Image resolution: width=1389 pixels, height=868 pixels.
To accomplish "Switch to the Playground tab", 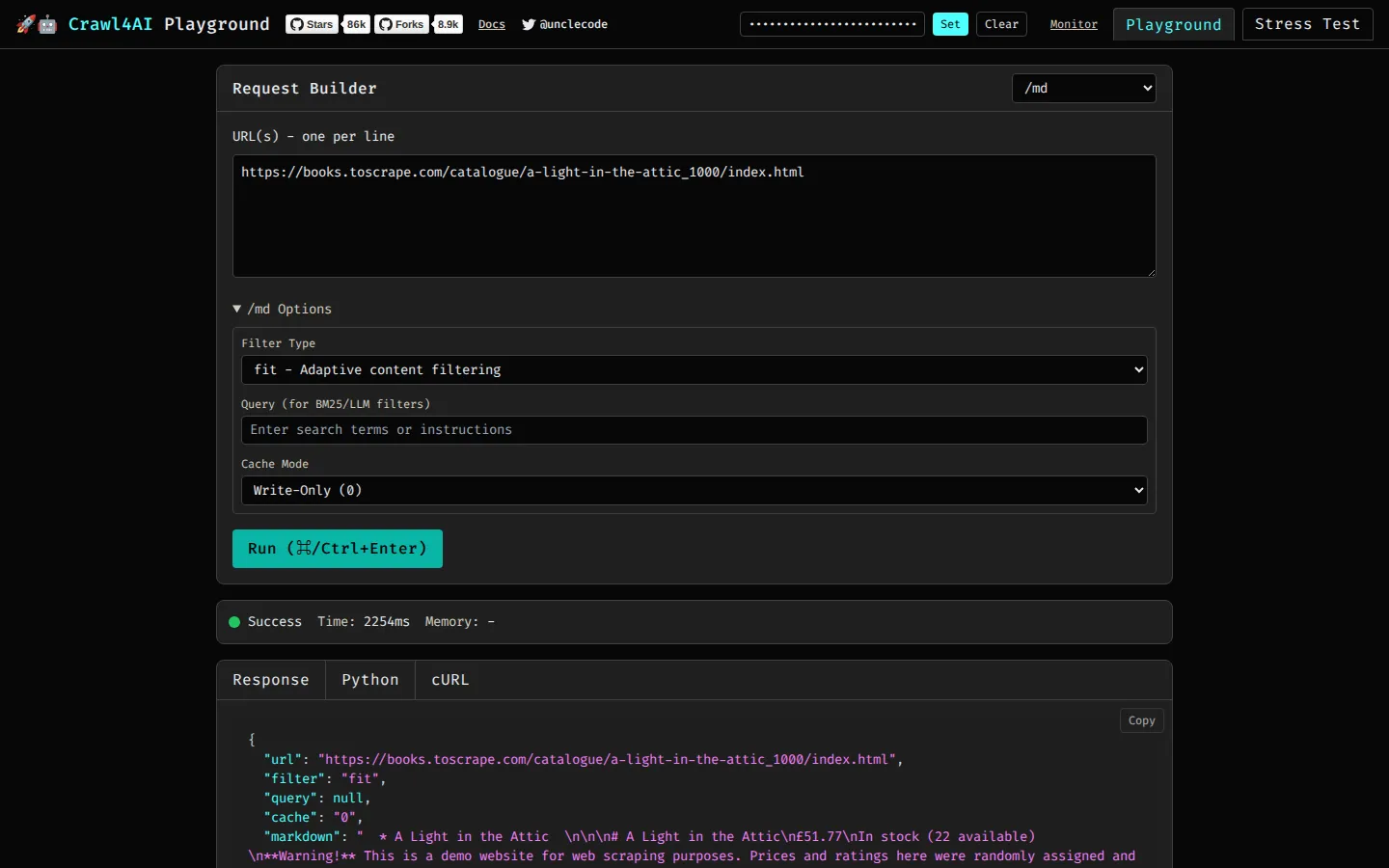I will [1173, 24].
